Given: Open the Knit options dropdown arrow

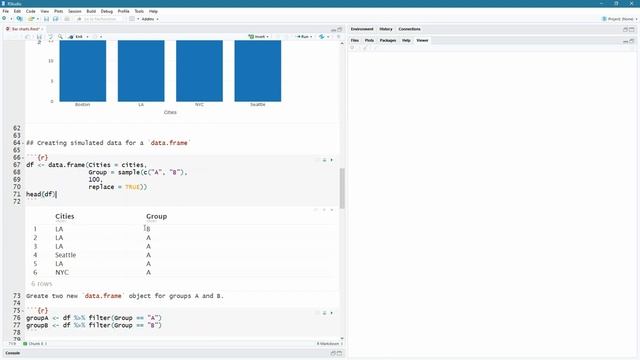Looking at the screenshot, I should click(x=87, y=37).
